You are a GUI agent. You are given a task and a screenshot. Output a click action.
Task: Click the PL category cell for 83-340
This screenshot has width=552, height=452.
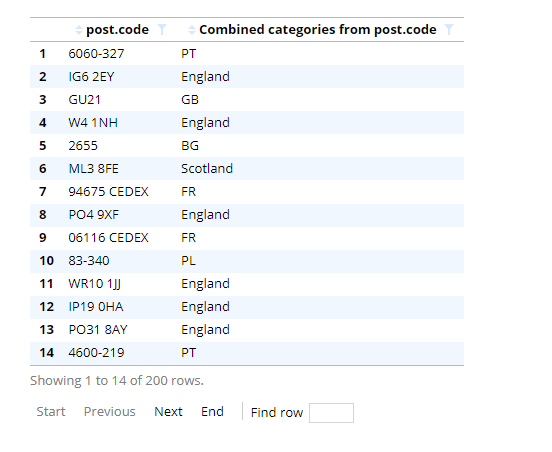coord(188,261)
